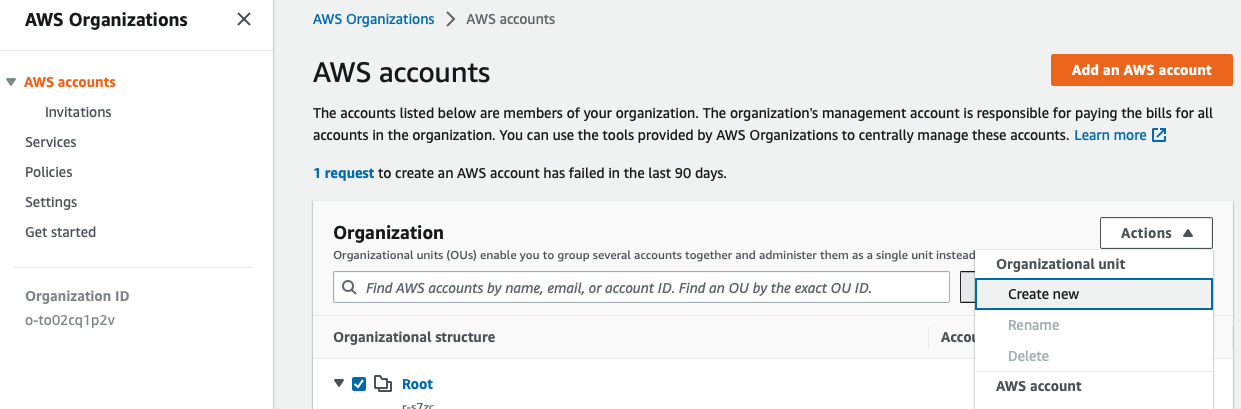Click the breadcrumb separator chevron

[x=450, y=19]
